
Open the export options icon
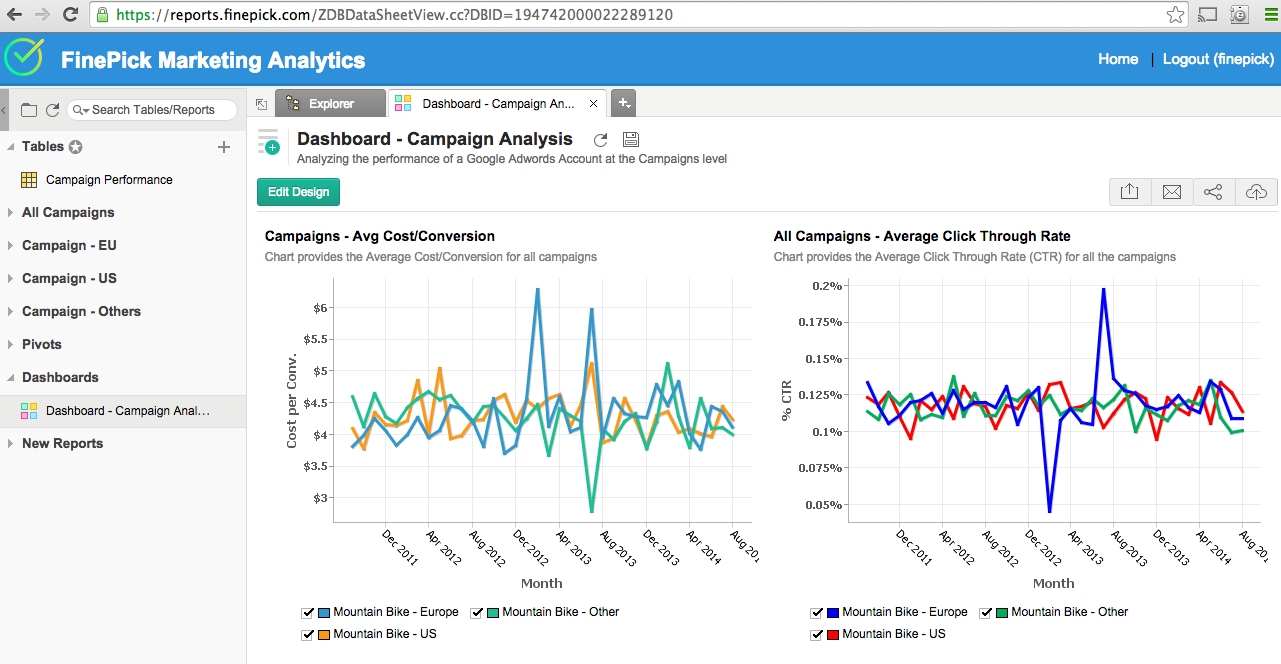[1129, 191]
